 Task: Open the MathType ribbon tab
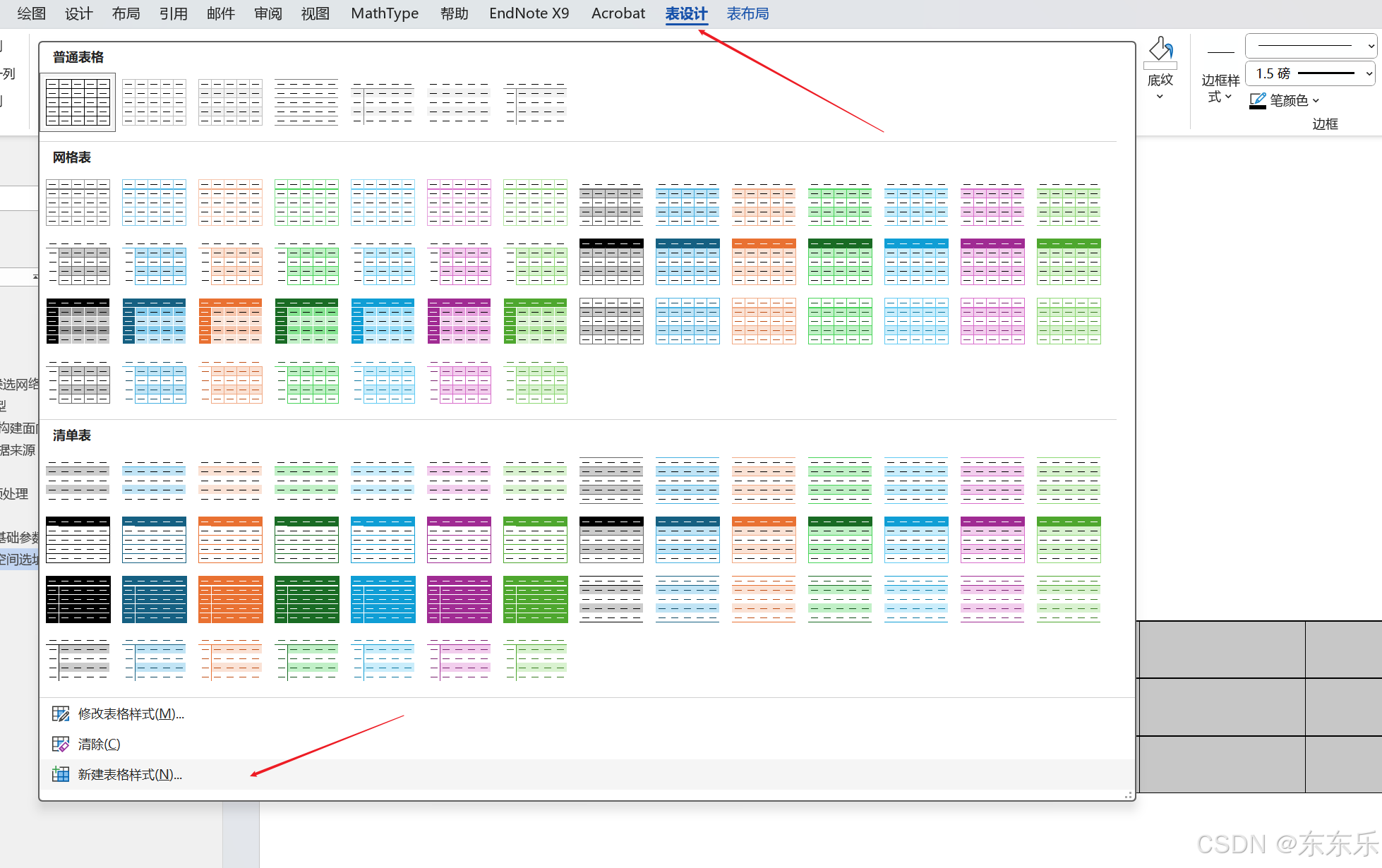(385, 13)
